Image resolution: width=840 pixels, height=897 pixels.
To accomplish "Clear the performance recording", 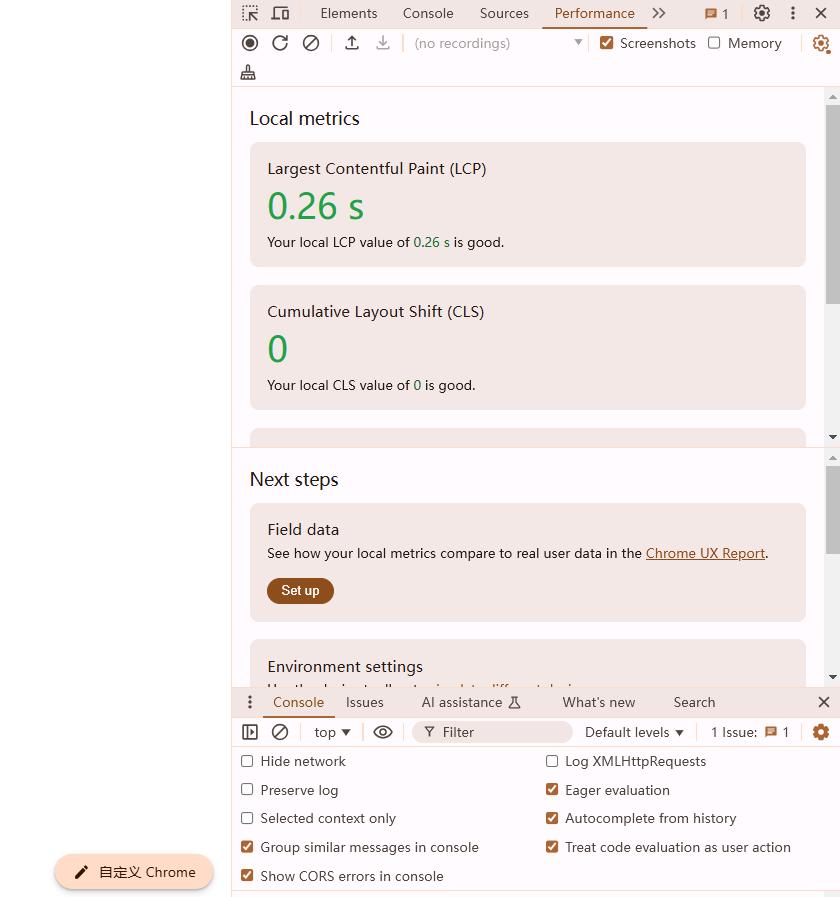I will point(311,43).
